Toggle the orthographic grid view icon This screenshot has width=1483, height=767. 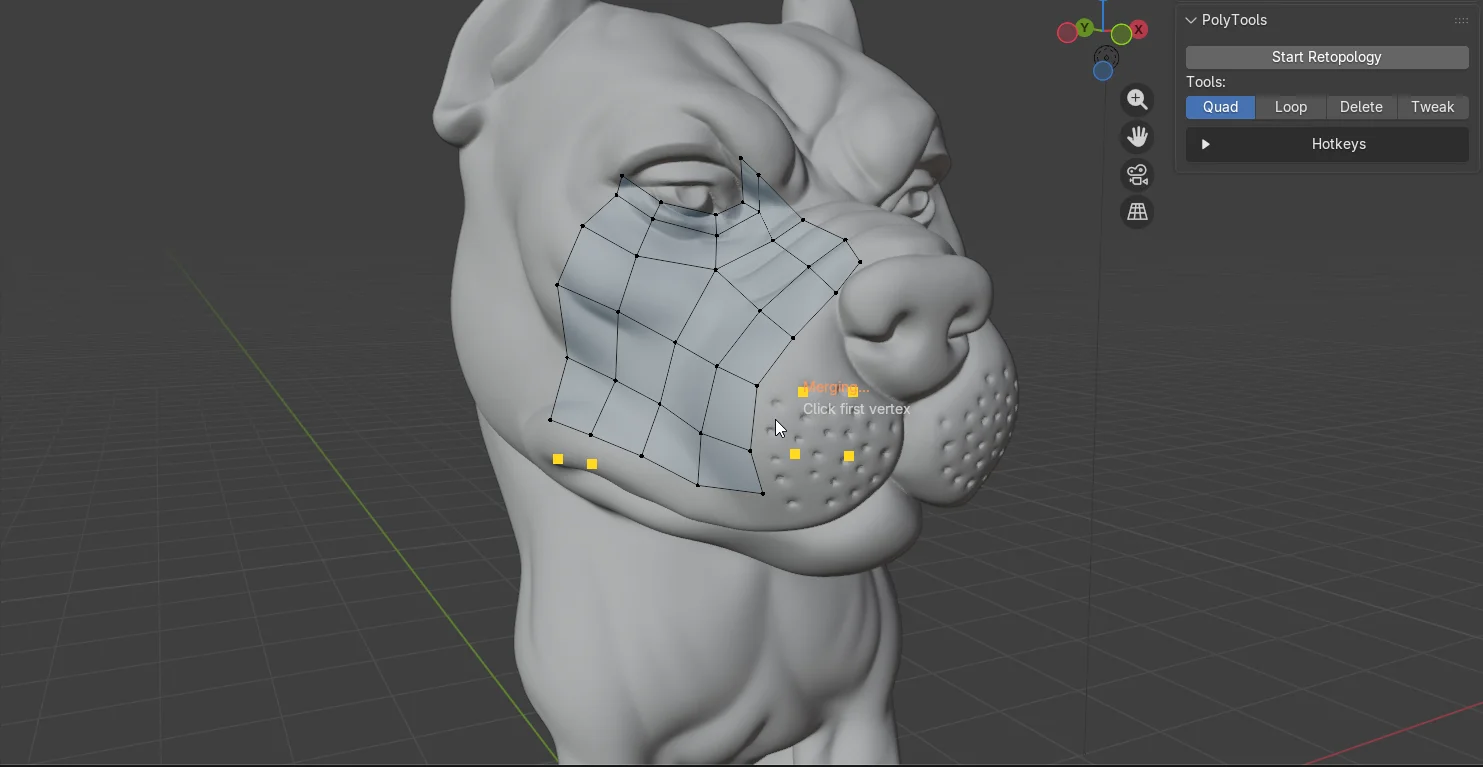click(x=1137, y=211)
